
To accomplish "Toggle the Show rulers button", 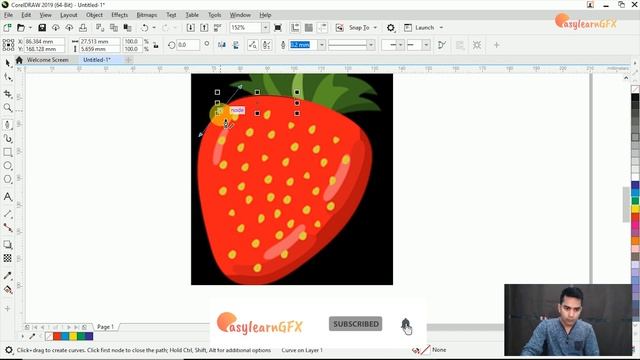I will click(295, 28).
